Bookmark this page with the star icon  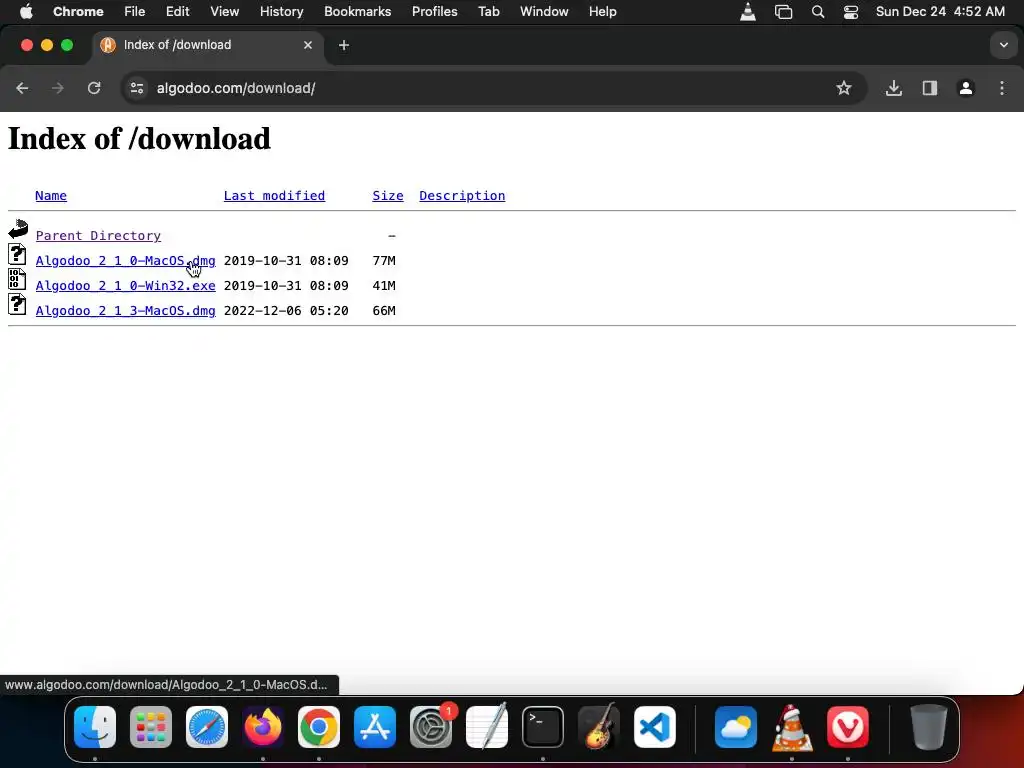tap(844, 88)
